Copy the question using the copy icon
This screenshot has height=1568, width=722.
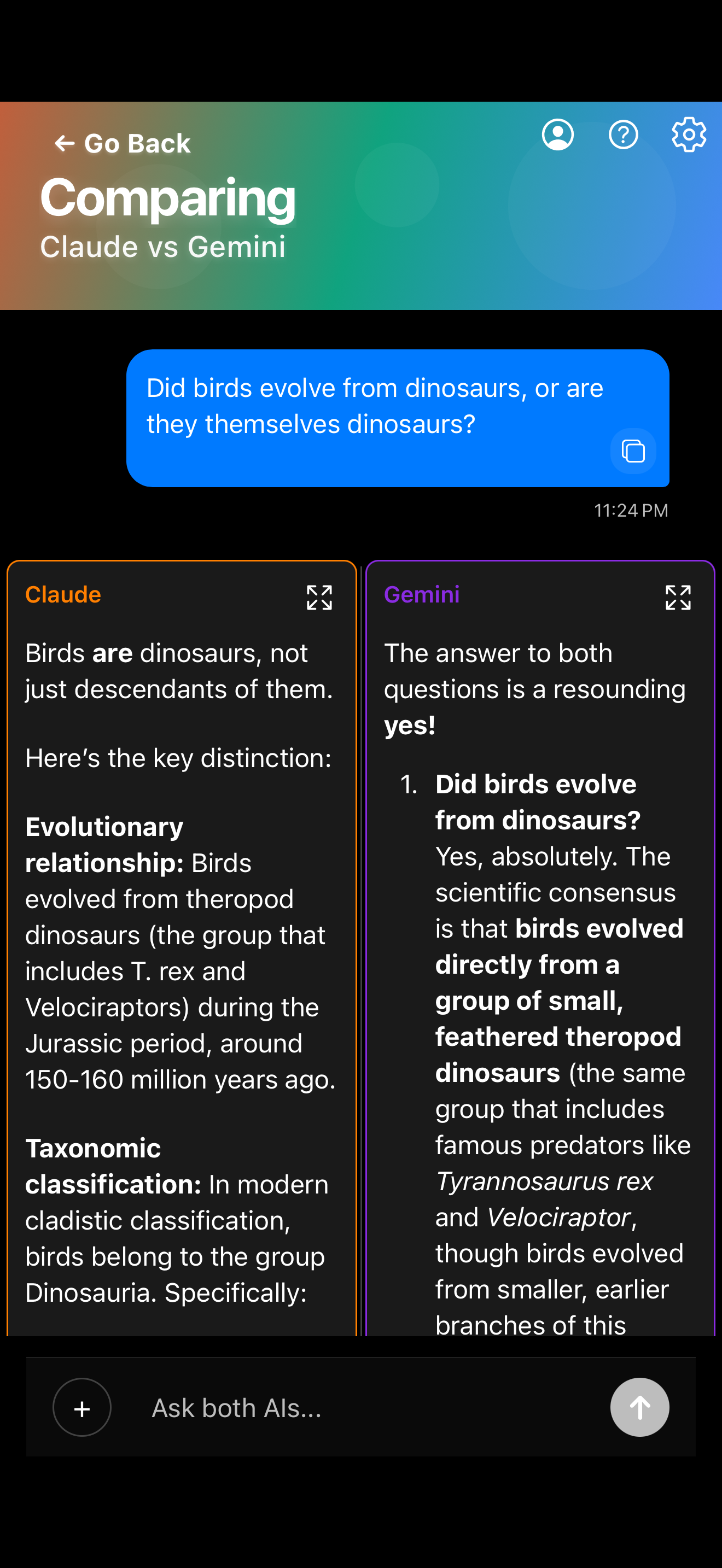pos(633,451)
